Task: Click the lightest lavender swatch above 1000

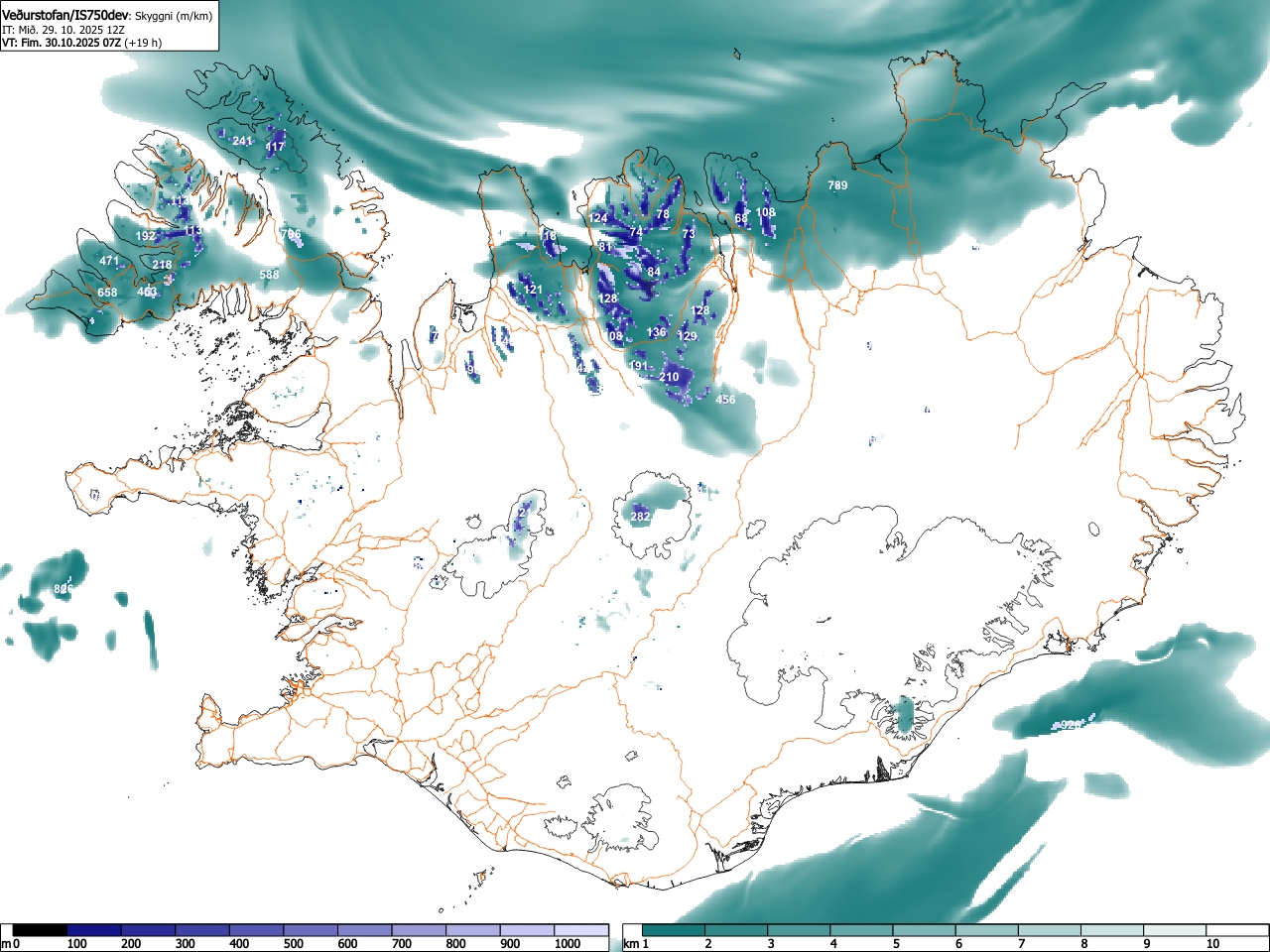Action: tap(580, 930)
